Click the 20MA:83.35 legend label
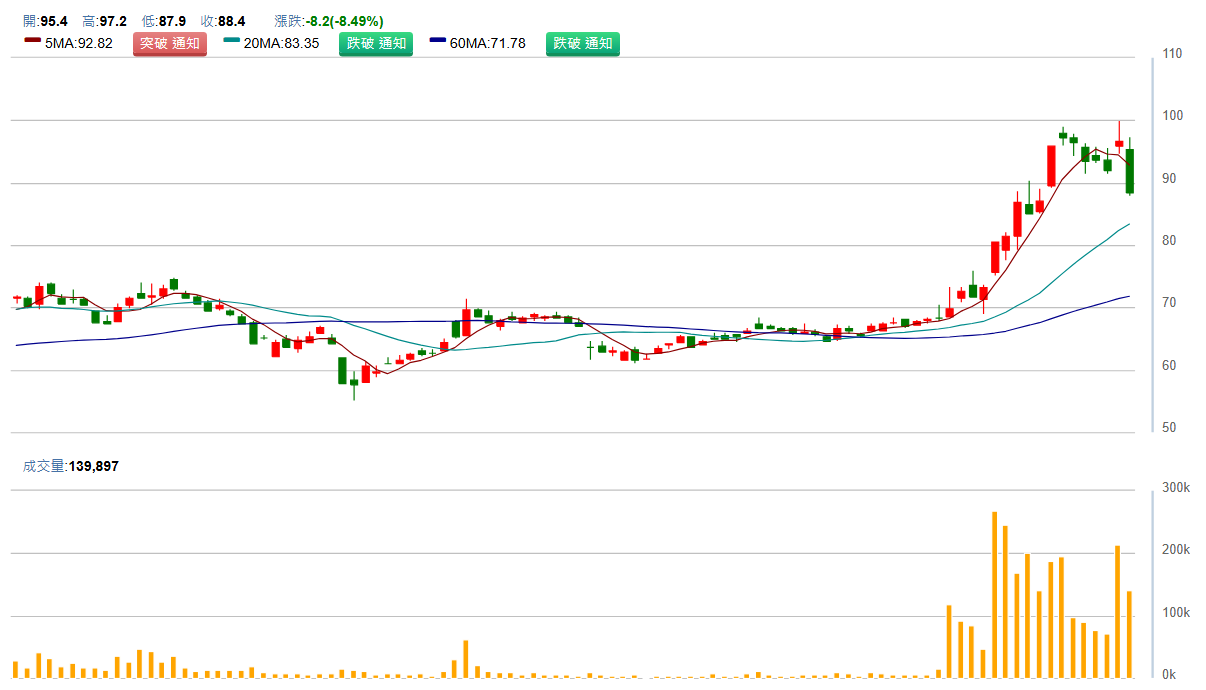 pos(281,44)
